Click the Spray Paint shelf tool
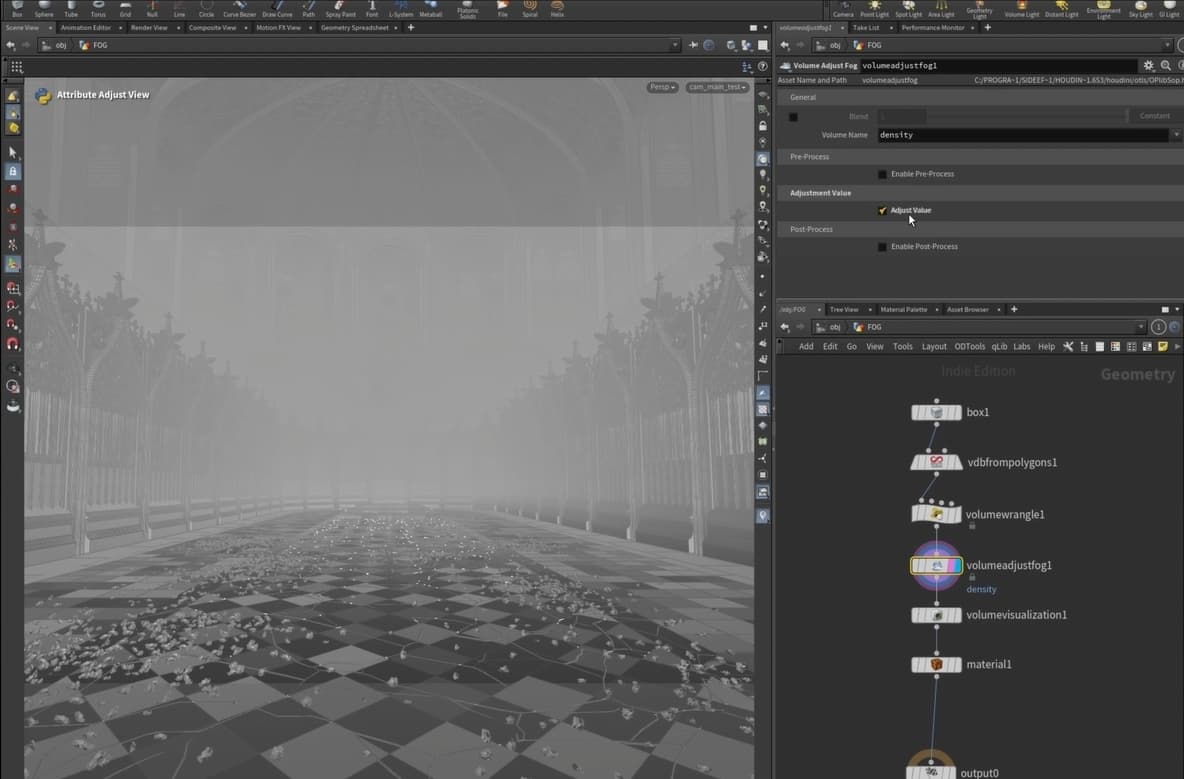Screen dimensions: 1184x779 (x=340, y=8)
